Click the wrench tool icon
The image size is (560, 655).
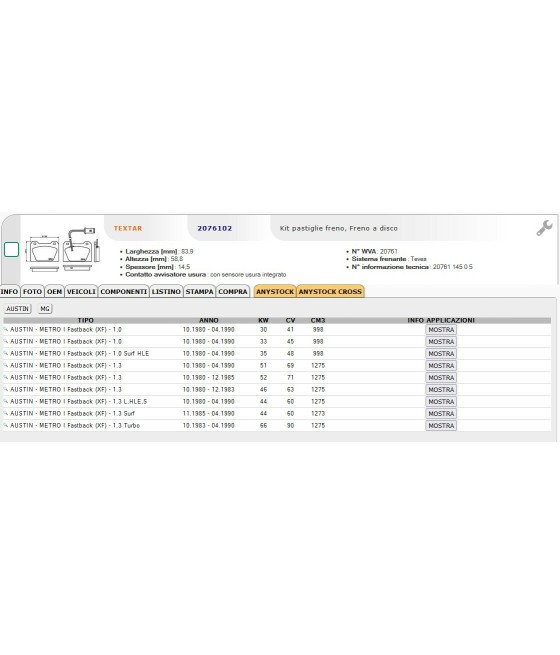click(545, 228)
